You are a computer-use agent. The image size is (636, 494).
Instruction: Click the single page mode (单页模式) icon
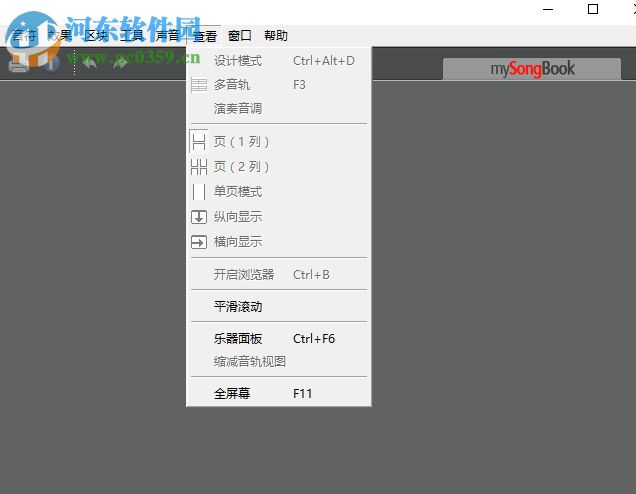pyautogui.click(x=199, y=192)
